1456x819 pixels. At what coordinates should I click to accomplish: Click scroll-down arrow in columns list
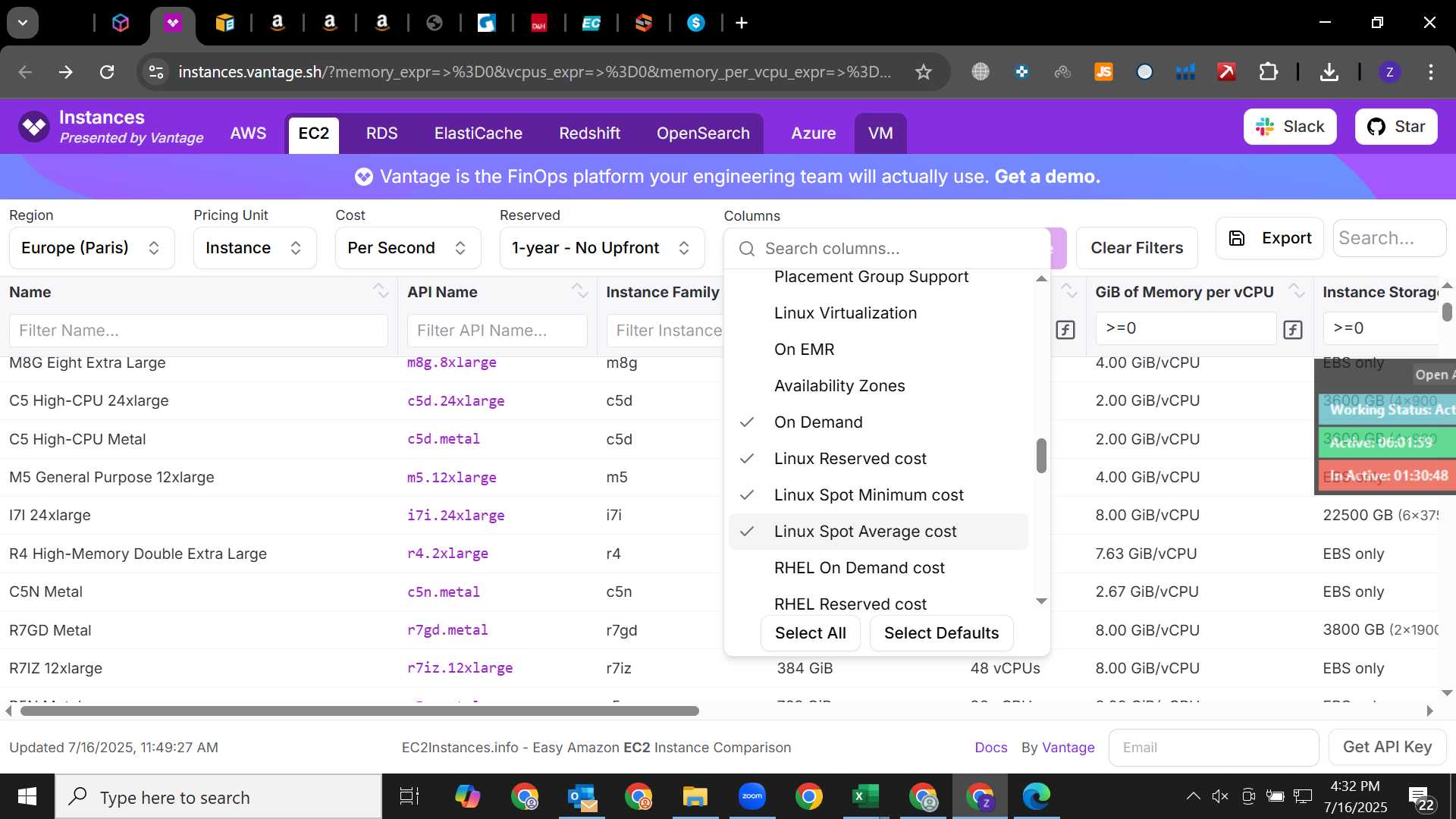tap(1041, 601)
